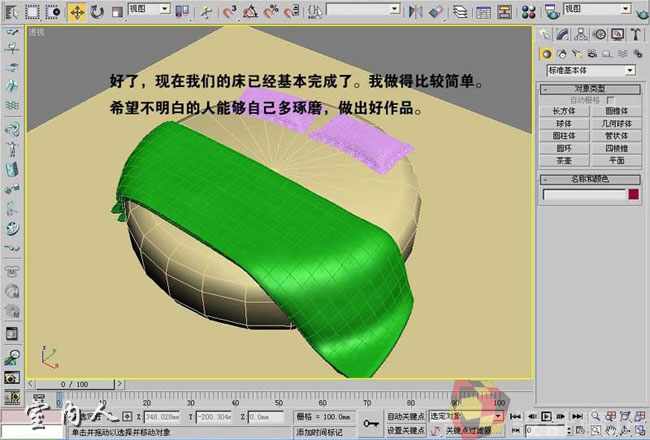Toggle the window/crossing selection icon

[53, 12]
